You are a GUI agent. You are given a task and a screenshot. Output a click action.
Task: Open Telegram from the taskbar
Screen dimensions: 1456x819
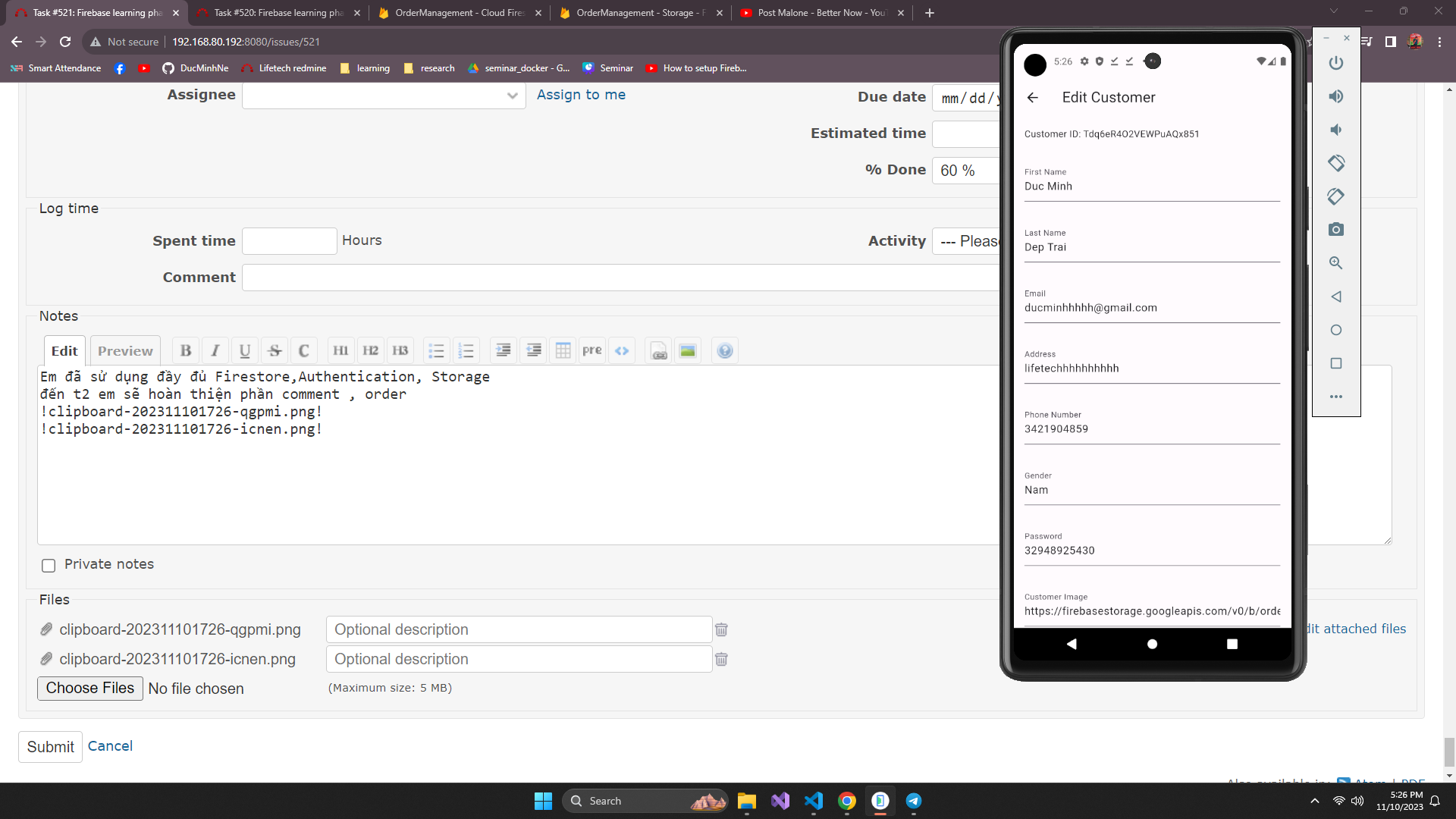click(914, 801)
